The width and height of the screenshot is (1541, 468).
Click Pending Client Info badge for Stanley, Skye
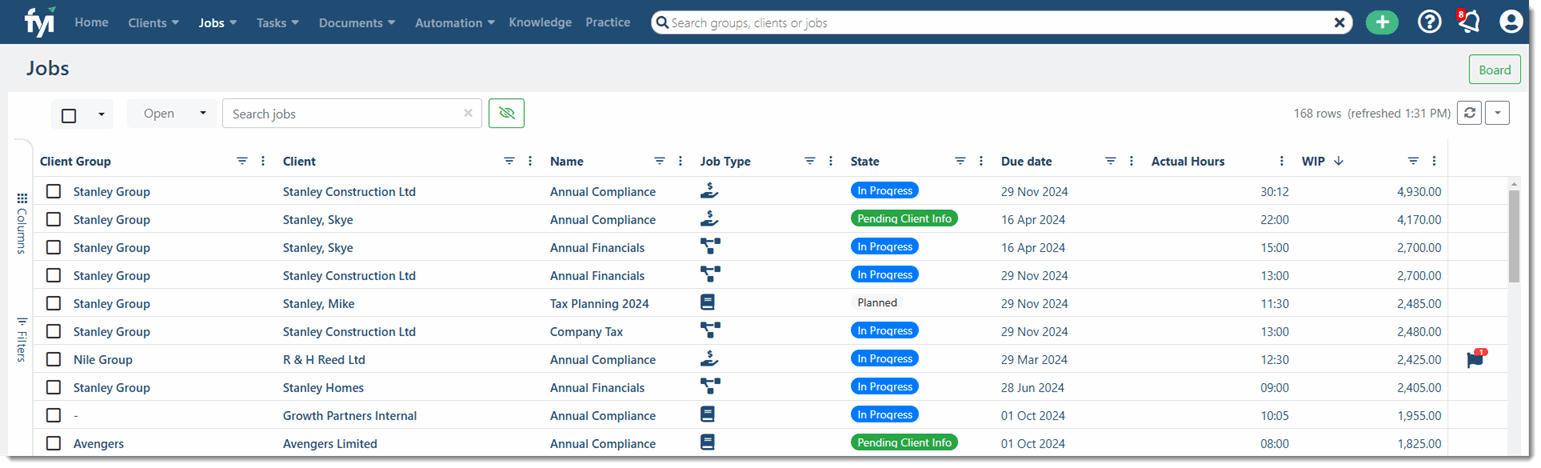[x=904, y=219]
